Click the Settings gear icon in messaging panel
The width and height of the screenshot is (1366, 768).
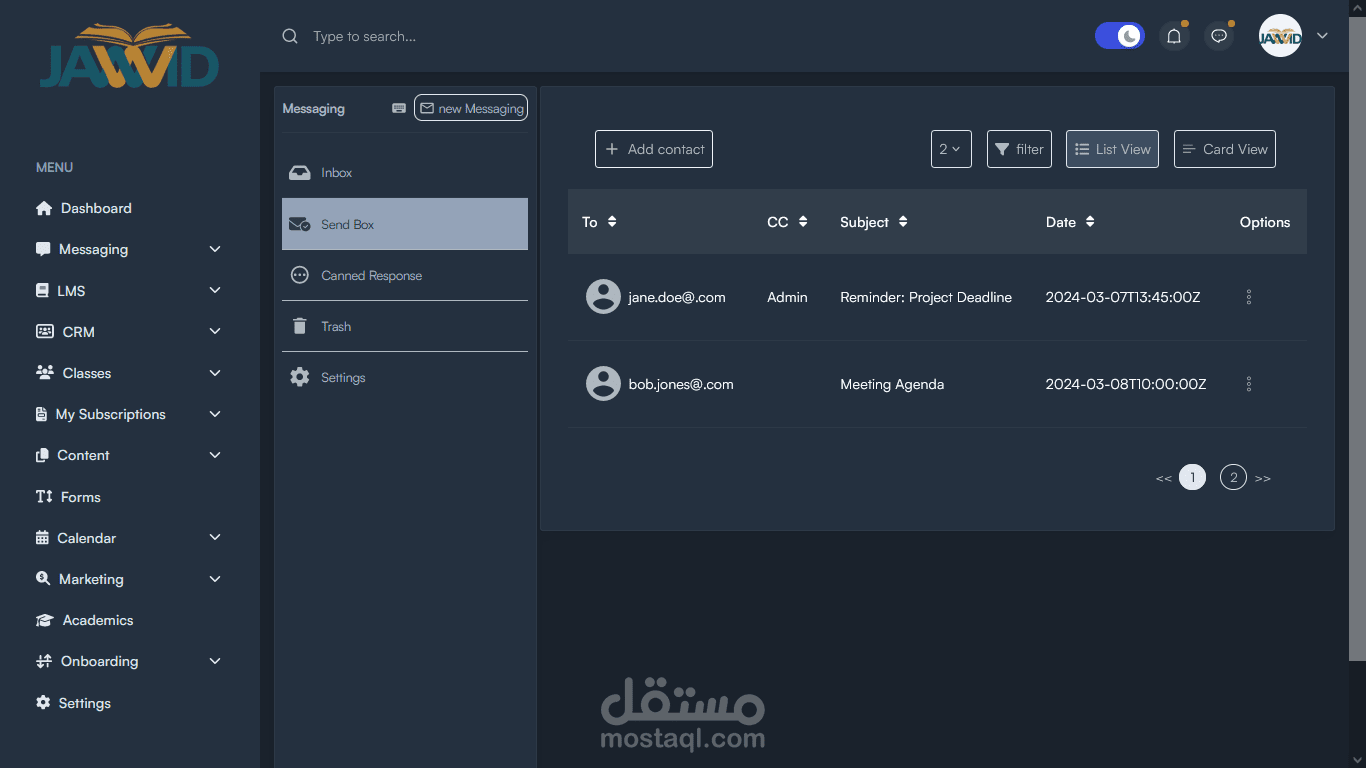coord(299,377)
